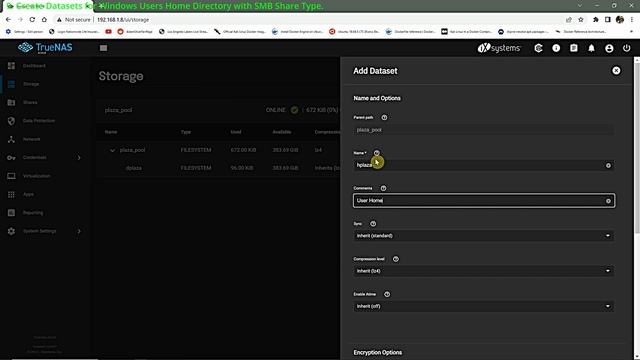Open Network in the sidebar
This screenshot has height=360, width=640.
click(31, 139)
